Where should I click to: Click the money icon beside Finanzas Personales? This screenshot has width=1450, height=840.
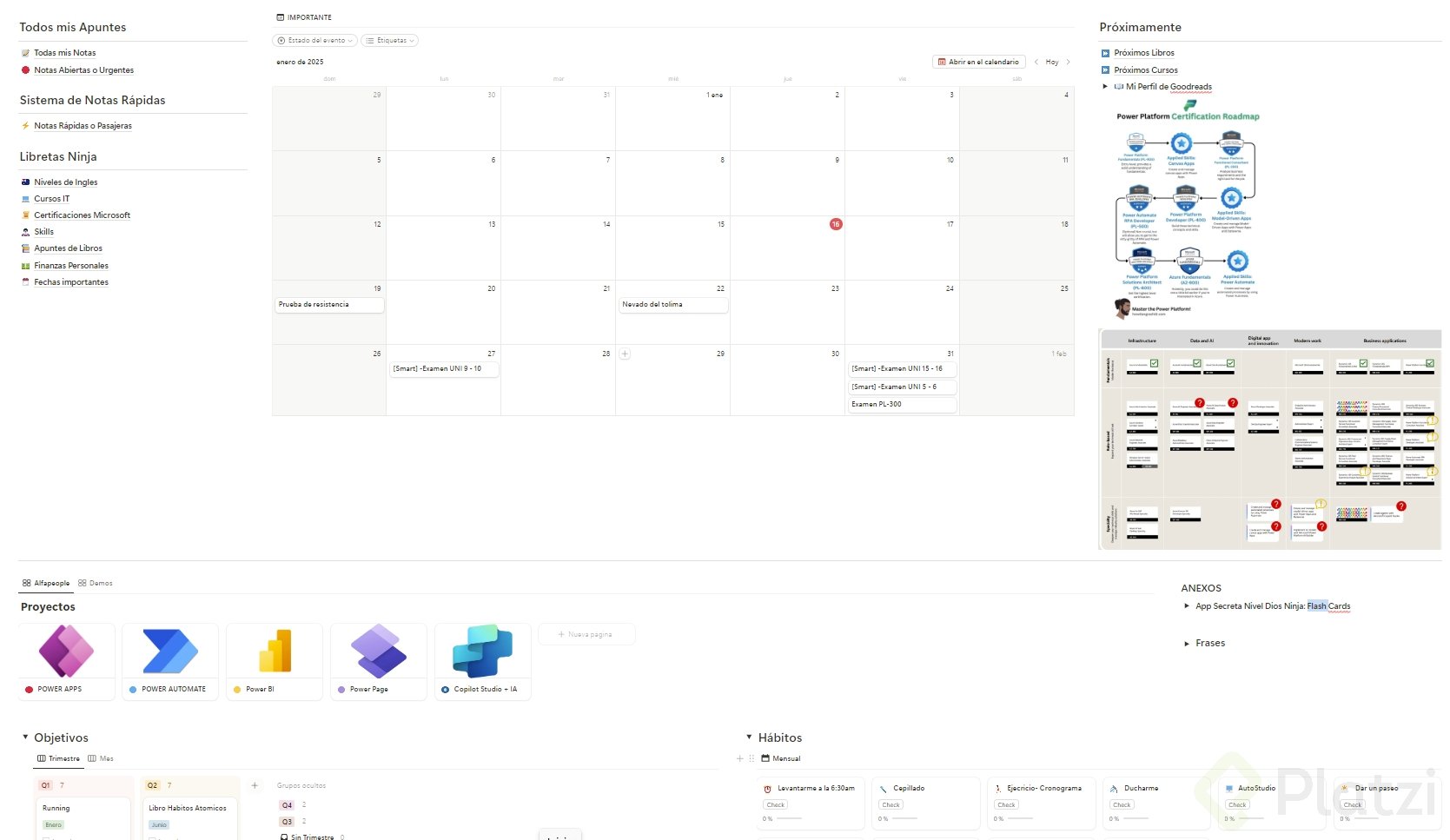click(x=26, y=266)
